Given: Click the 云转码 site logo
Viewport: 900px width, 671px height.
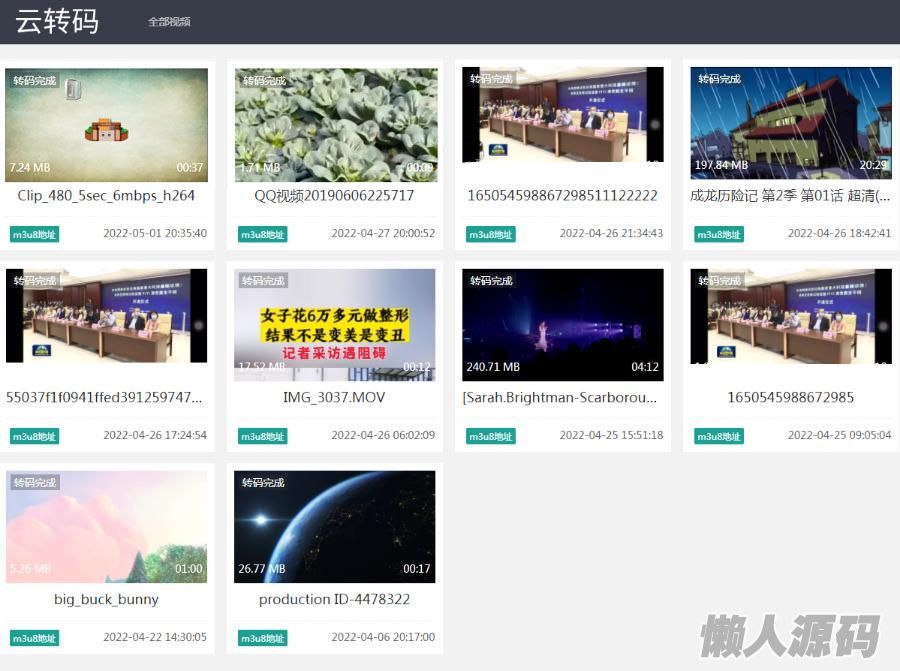Looking at the screenshot, I should (57, 21).
